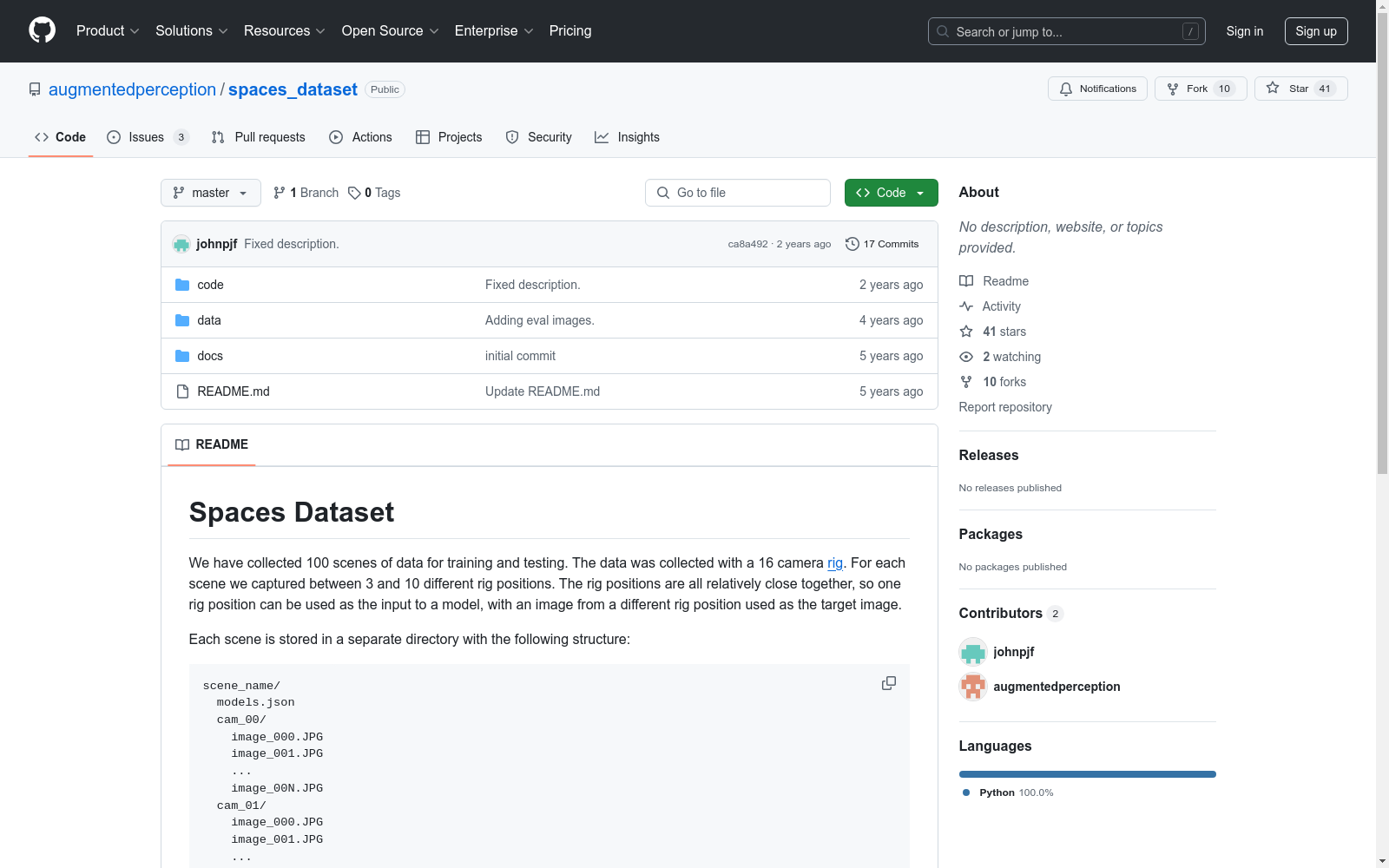Click the repository icon by owner name
Screen dimensions: 1389x868
pos(35,89)
